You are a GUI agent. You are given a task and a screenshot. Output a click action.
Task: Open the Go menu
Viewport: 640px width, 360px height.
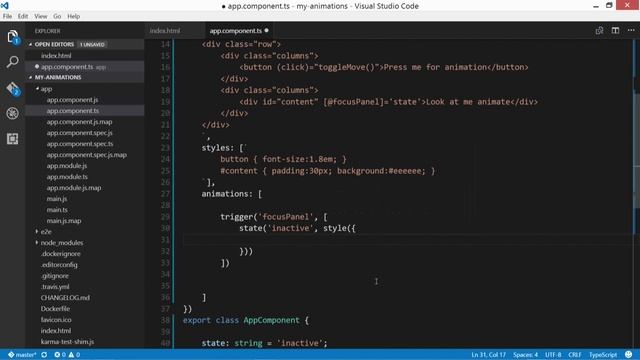pyautogui.click(x=57, y=16)
